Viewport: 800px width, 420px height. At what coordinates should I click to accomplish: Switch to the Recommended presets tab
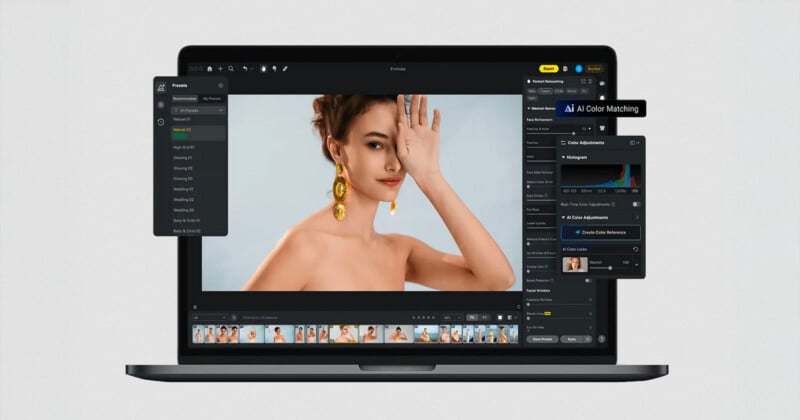click(185, 99)
